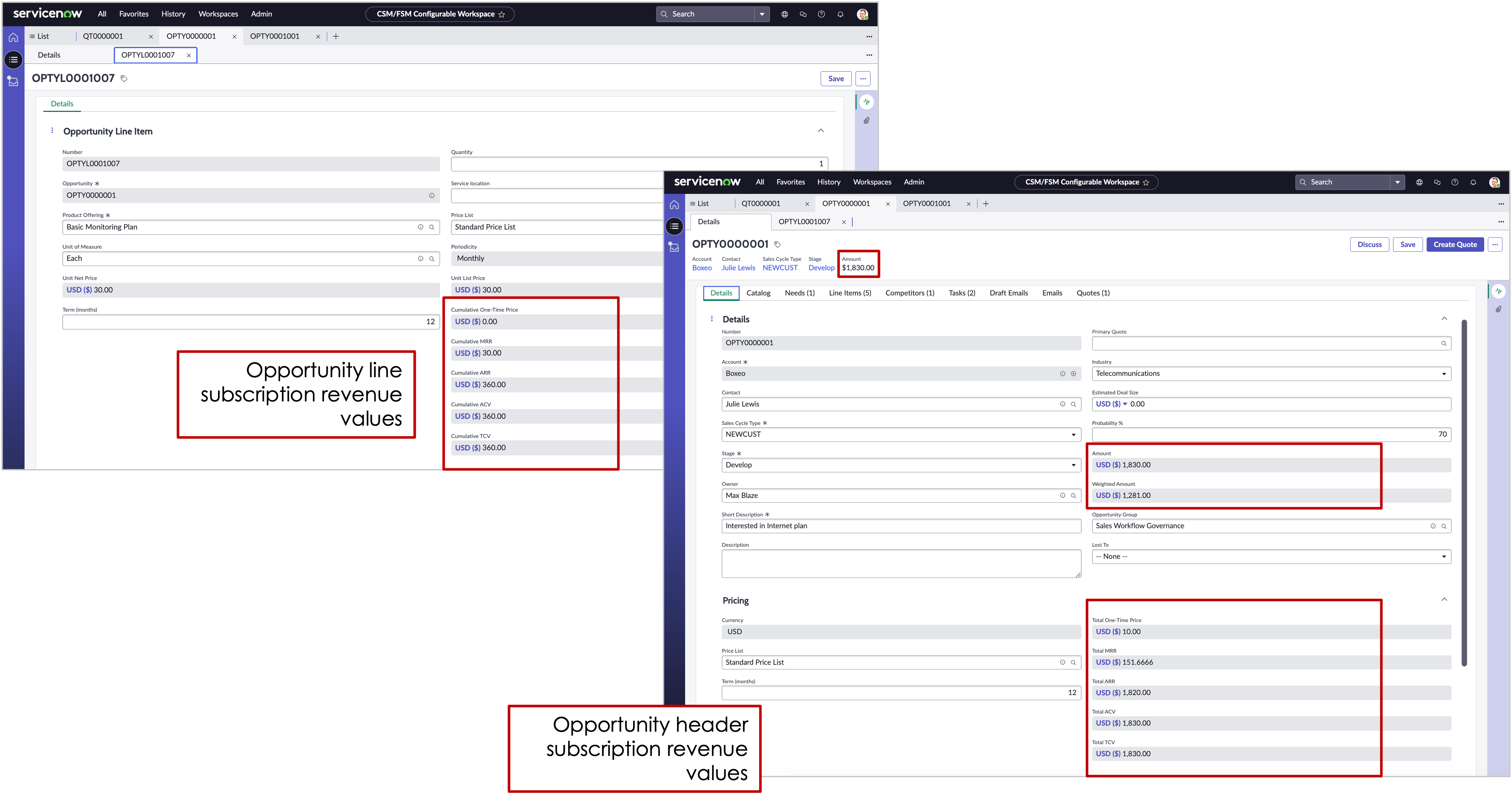Viewport: 1512px width, 797px height.
Task: Open the list icon in the back window sidebar
Action: coord(14,60)
